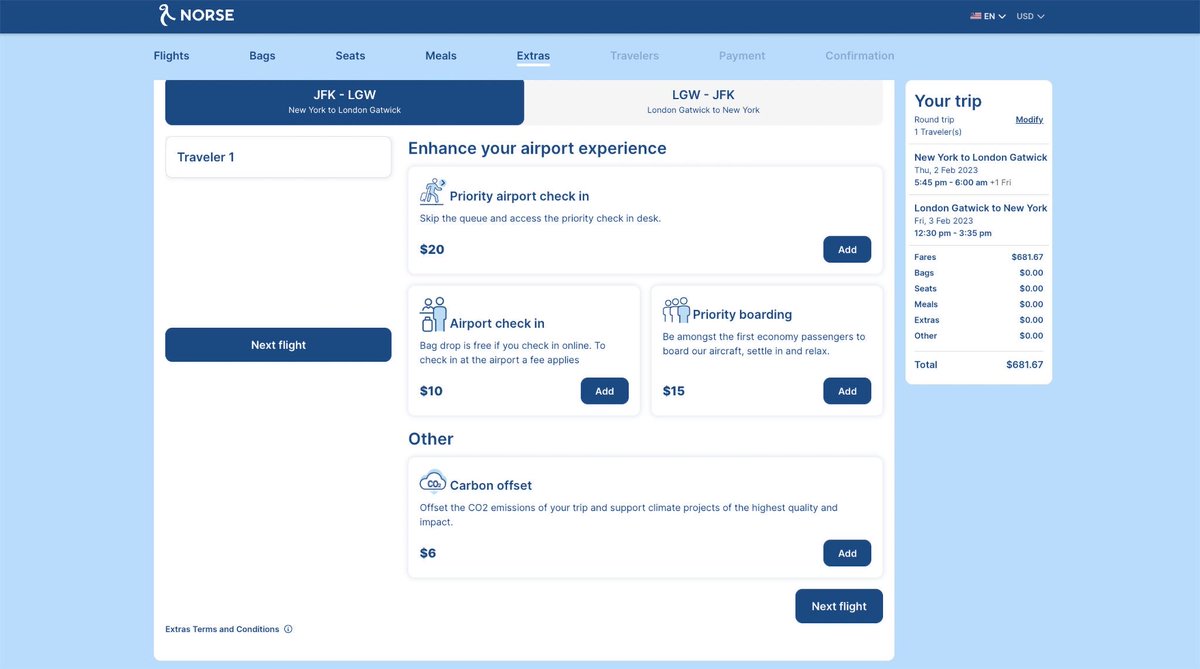Click the Payment step
This screenshot has height=669, width=1200.
coord(742,56)
